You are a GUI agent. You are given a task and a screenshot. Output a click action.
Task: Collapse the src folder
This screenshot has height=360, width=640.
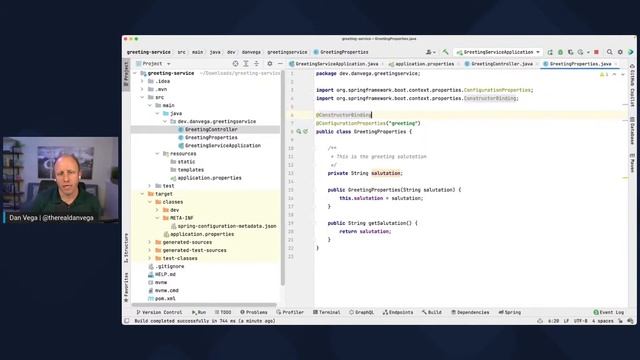pos(142,98)
